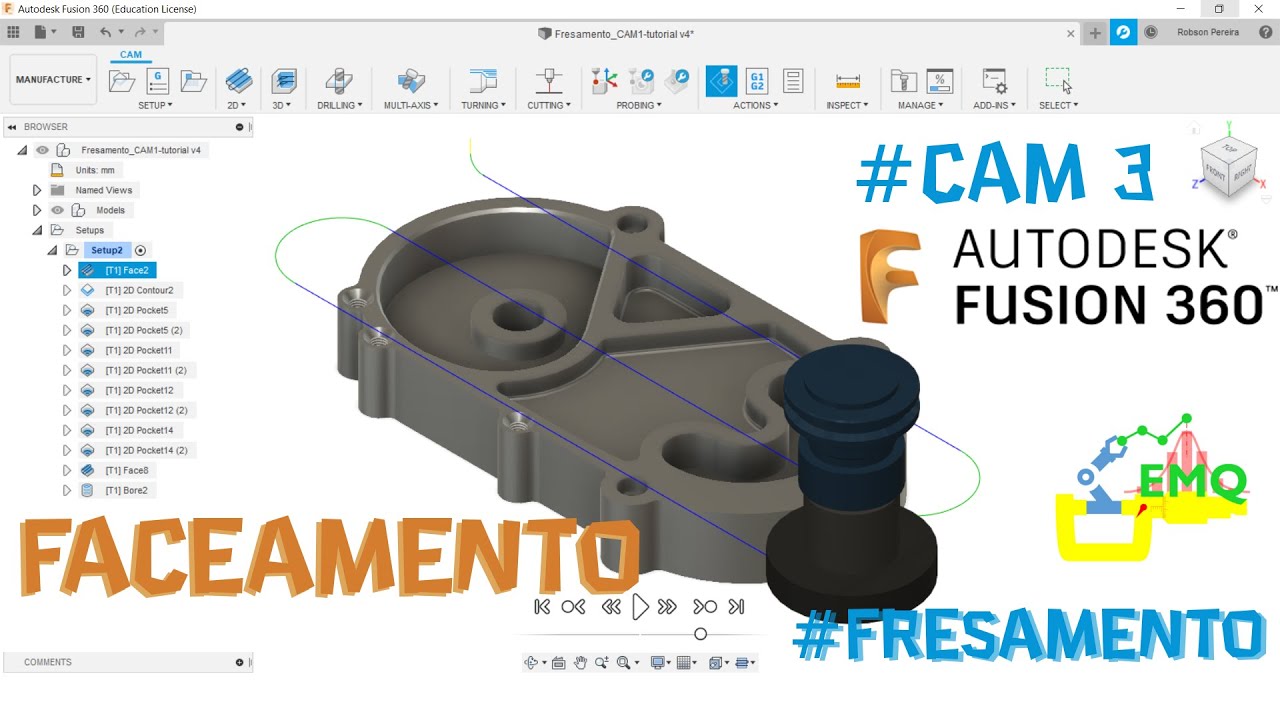Select the Drilling tool icon
Image resolution: width=1280 pixels, height=720 pixels.
tap(340, 81)
